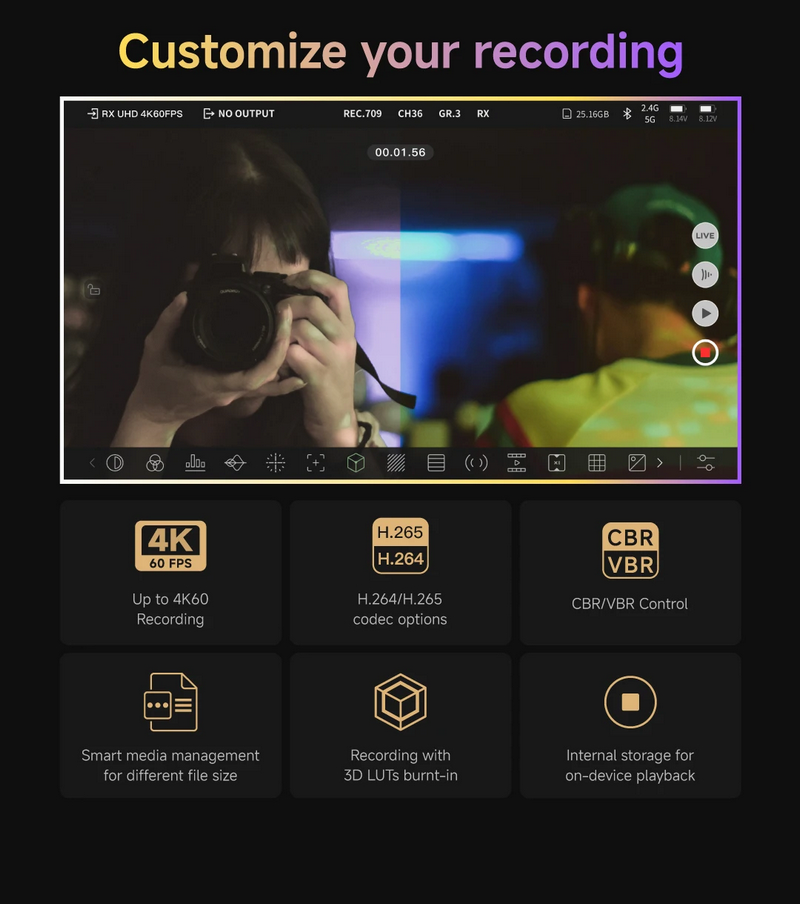Viewport: 800px width, 904px height.
Task: Click the waveform monitor icon
Action: [235, 463]
